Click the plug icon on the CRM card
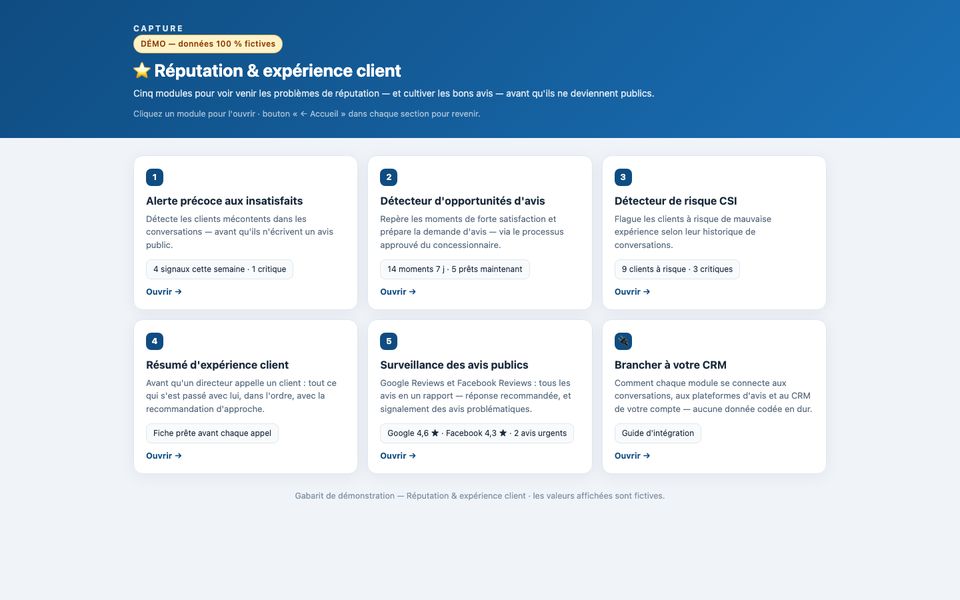Screen dimensions: 960x600 coord(623,341)
